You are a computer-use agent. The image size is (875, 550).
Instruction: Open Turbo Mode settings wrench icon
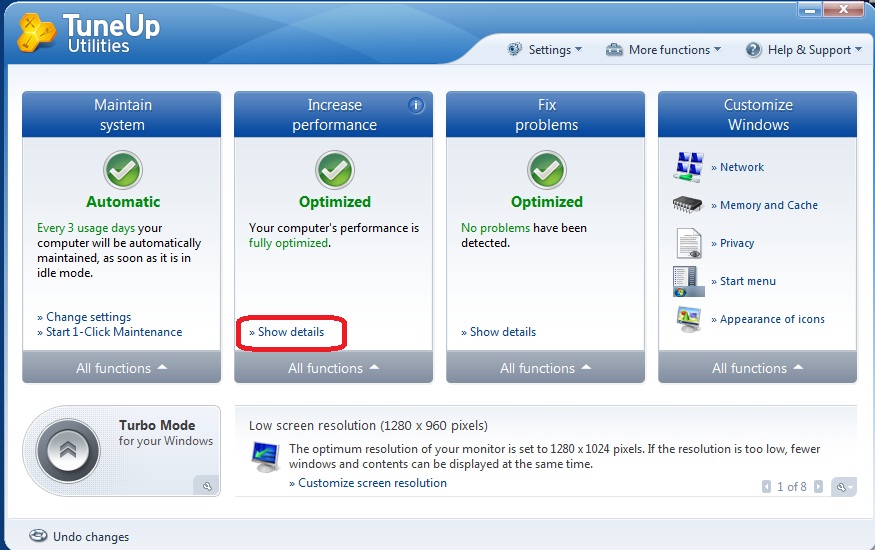pyautogui.click(x=207, y=486)
